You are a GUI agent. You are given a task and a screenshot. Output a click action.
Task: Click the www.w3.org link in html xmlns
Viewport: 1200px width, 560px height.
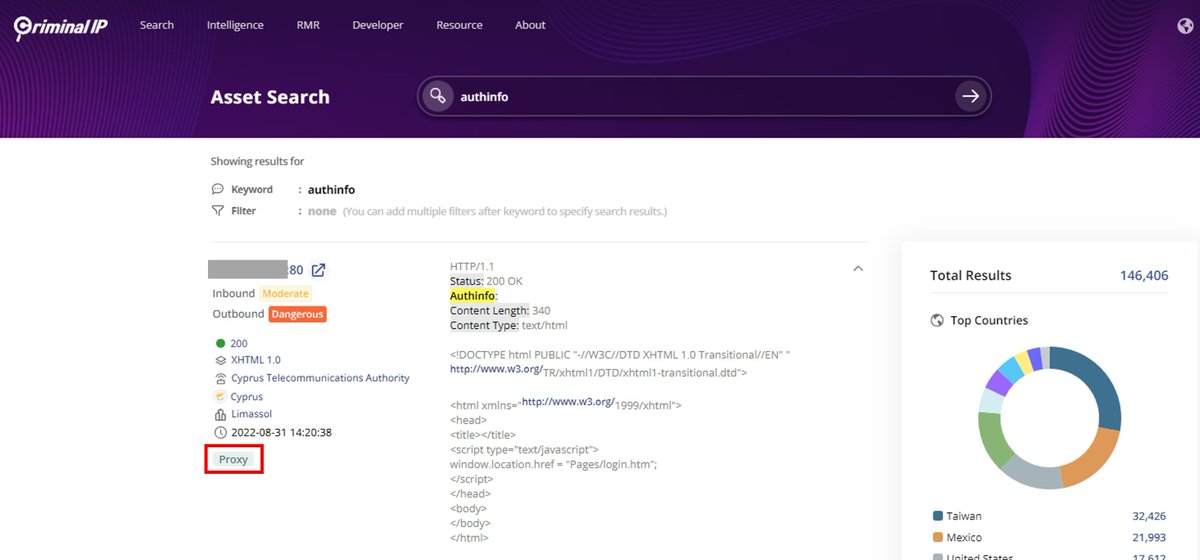(568, 401)
